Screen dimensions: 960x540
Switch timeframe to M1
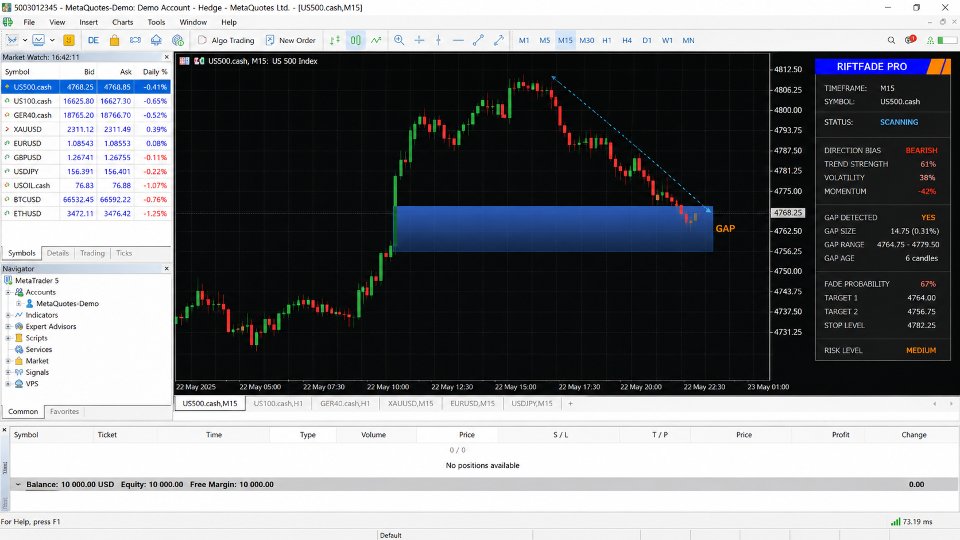[524, 40]
